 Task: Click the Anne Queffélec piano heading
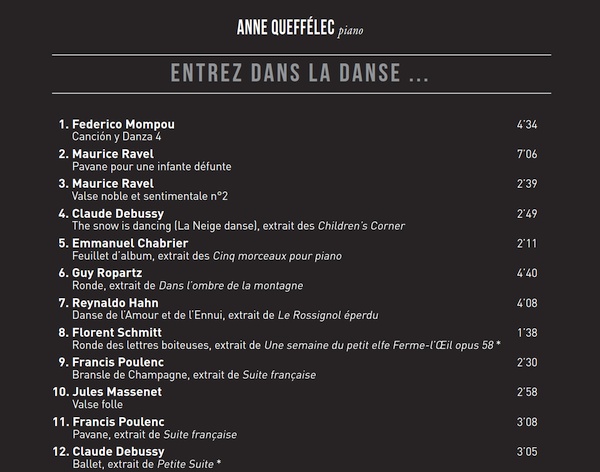pos(300,28)
